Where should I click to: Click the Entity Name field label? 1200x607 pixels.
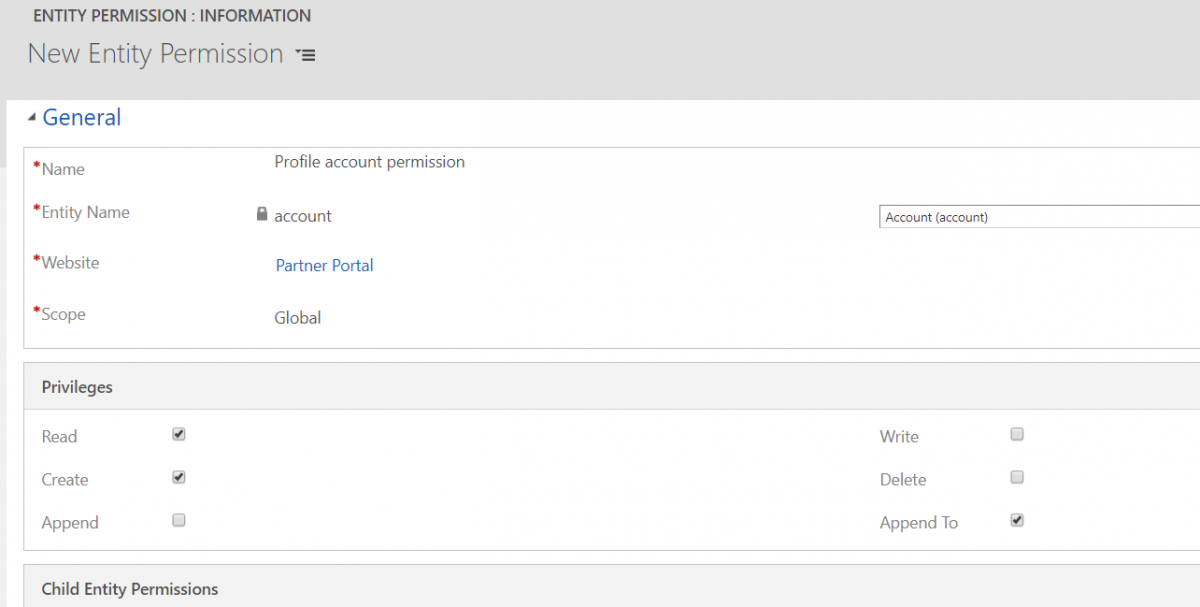pos(86,212)
